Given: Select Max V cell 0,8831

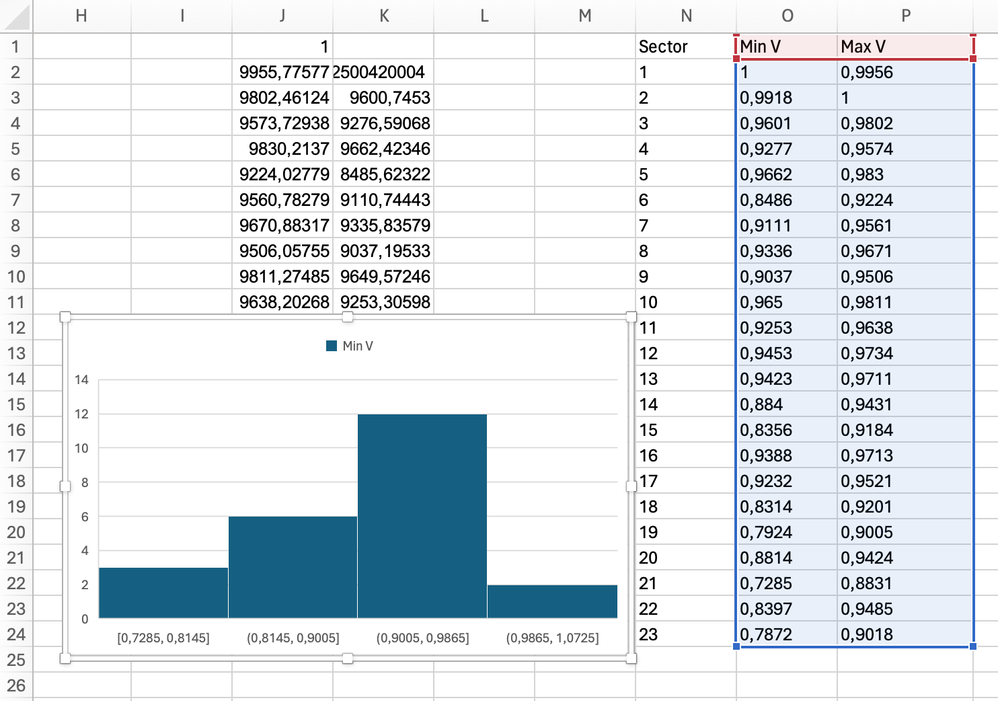Looking at the screenshot, I should [x=905, y=583].
